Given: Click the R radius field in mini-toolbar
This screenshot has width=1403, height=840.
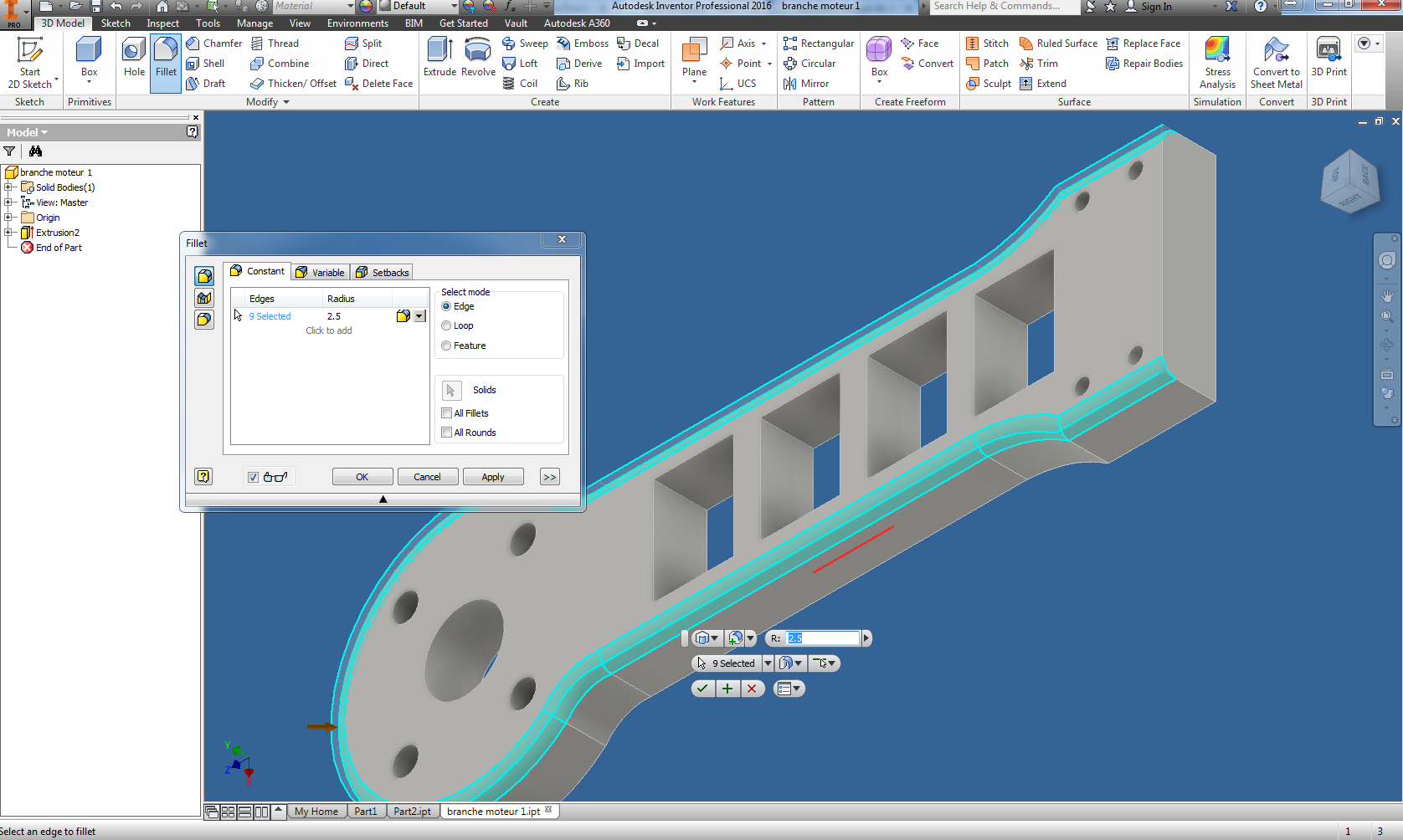Looking at the screenshot, I should coord(822,638).
